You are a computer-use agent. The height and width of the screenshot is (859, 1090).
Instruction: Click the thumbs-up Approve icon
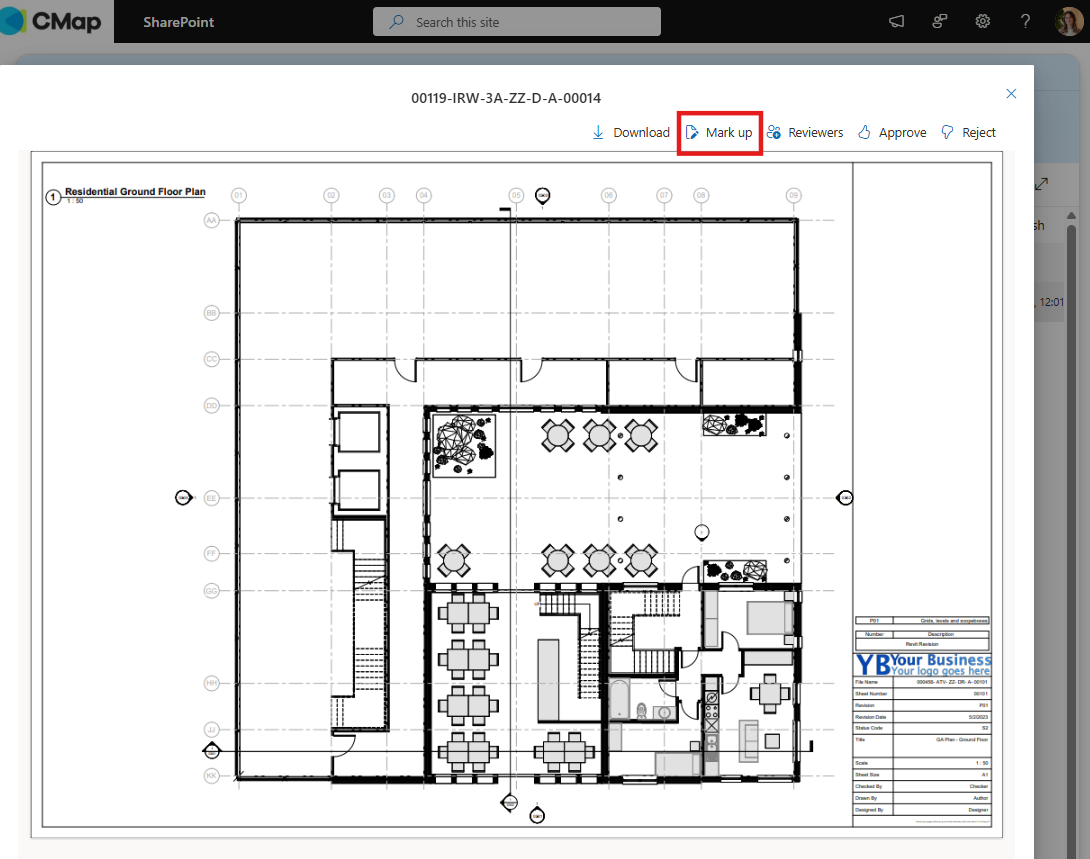864,132
